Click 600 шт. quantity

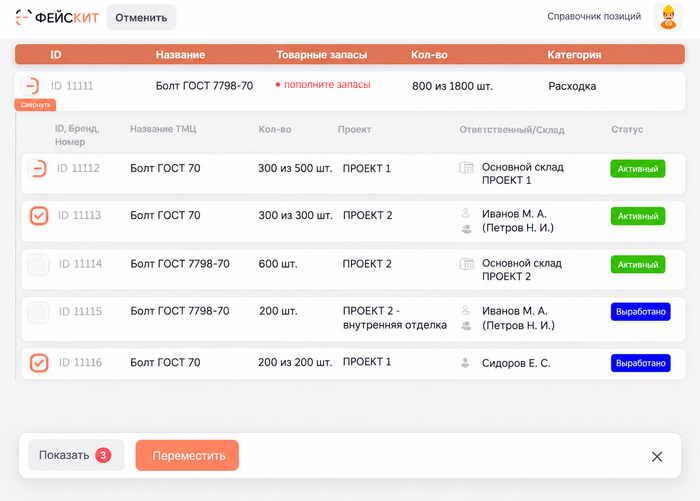[x=278, y=264]
